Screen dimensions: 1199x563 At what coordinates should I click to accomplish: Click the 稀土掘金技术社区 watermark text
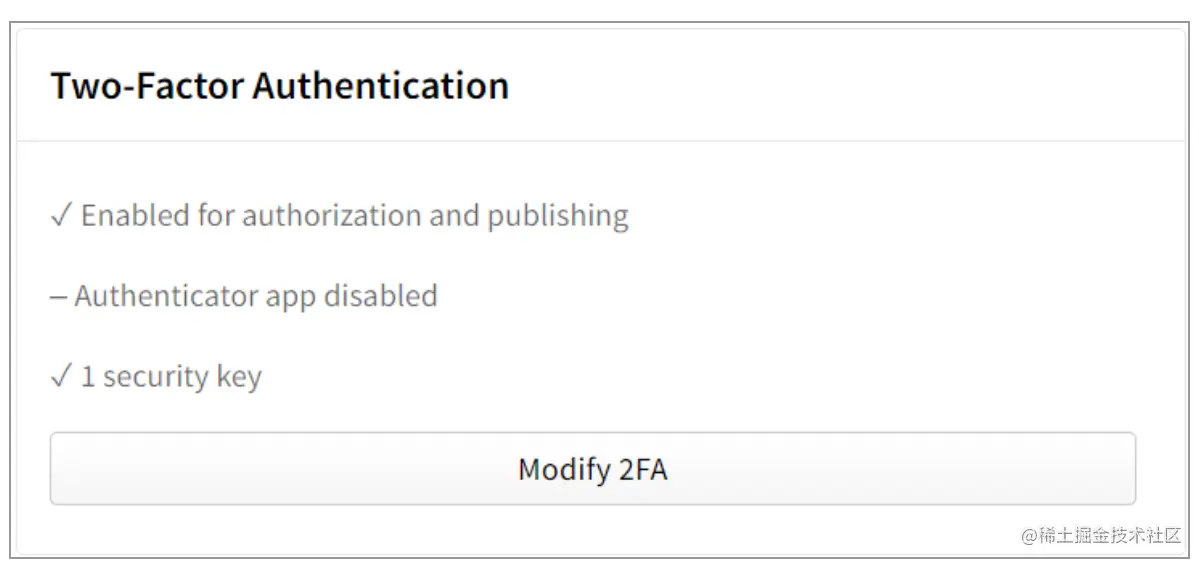(1110, 535)
